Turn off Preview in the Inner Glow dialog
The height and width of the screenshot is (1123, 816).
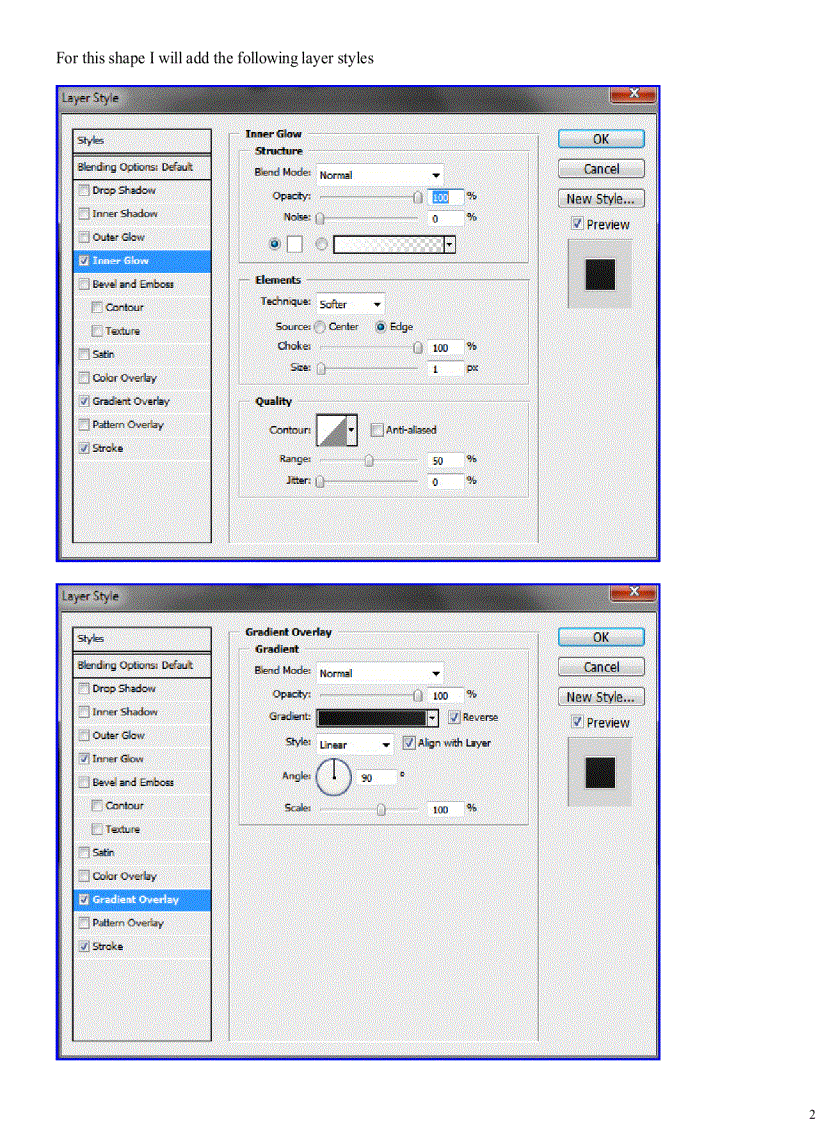click(x=577, y=223)
